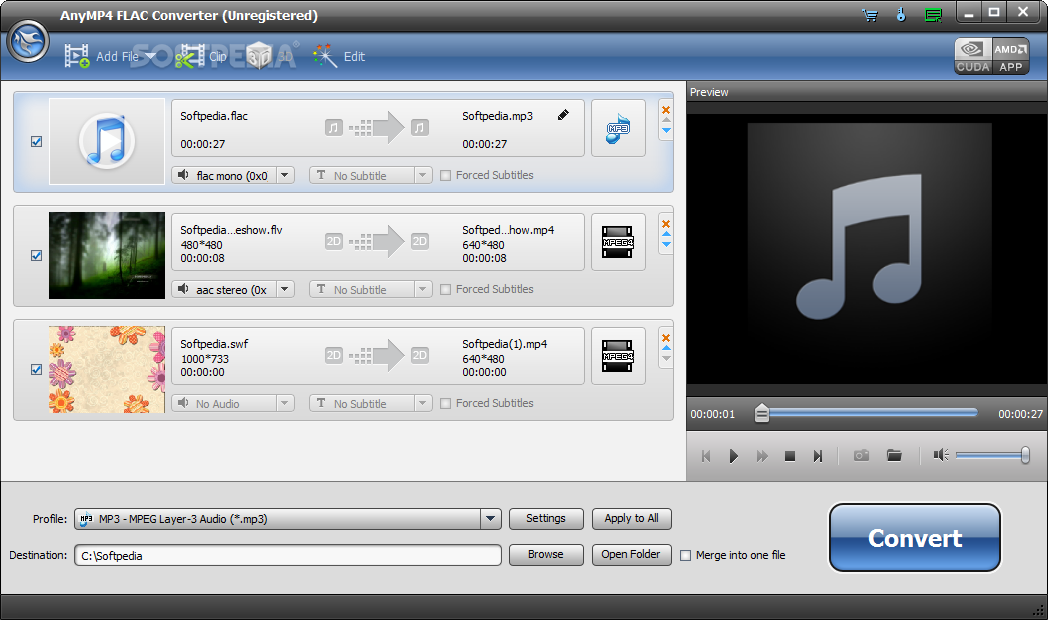
Task: Remove Softpedia.swf with orange X
Action: (666, 337)
